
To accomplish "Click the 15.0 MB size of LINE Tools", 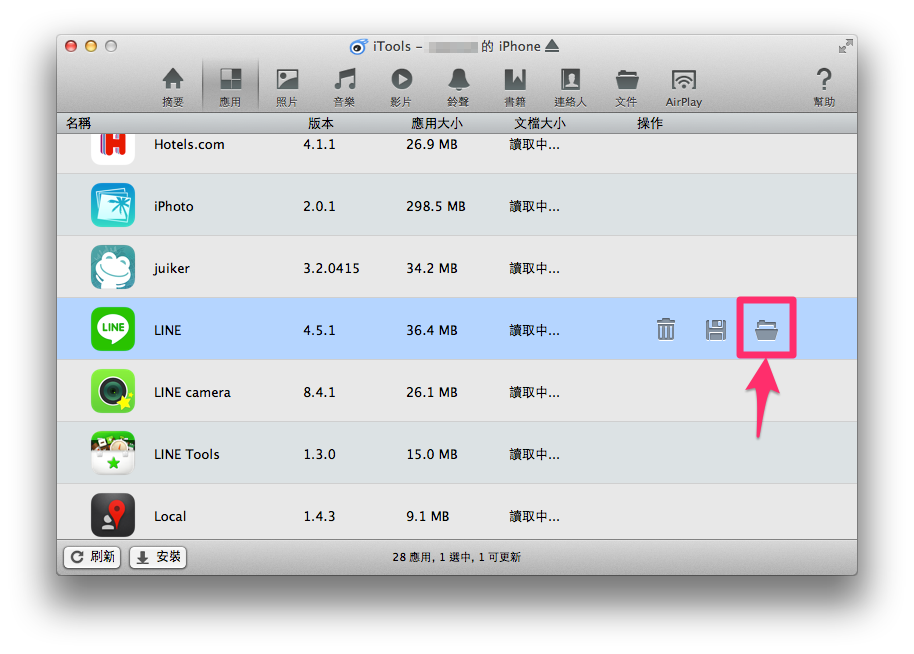I will 431,454.
